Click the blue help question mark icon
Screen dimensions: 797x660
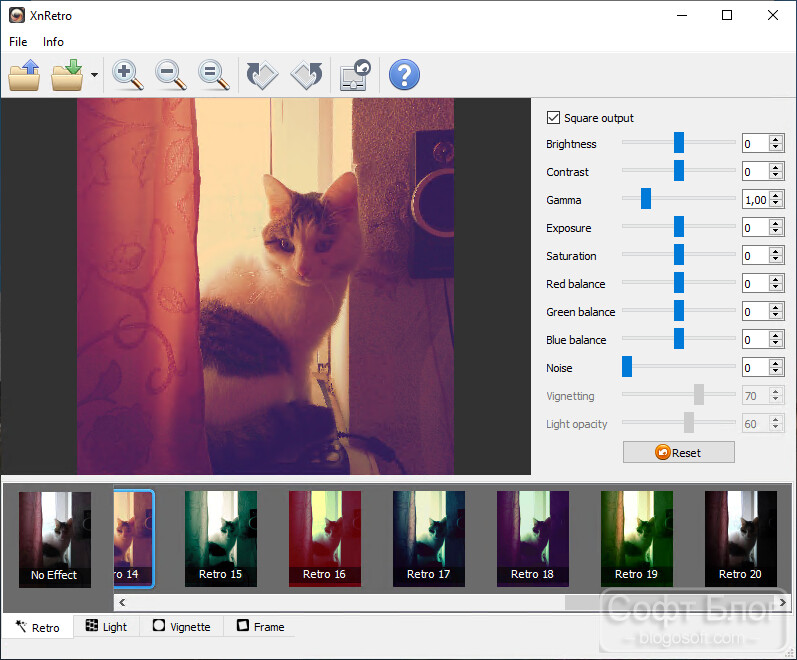coord(404,75)
